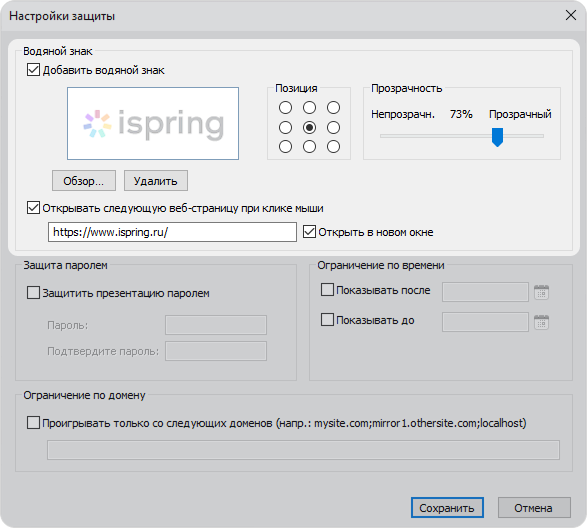Select top-center watermark position

click(x=309, y=107)
